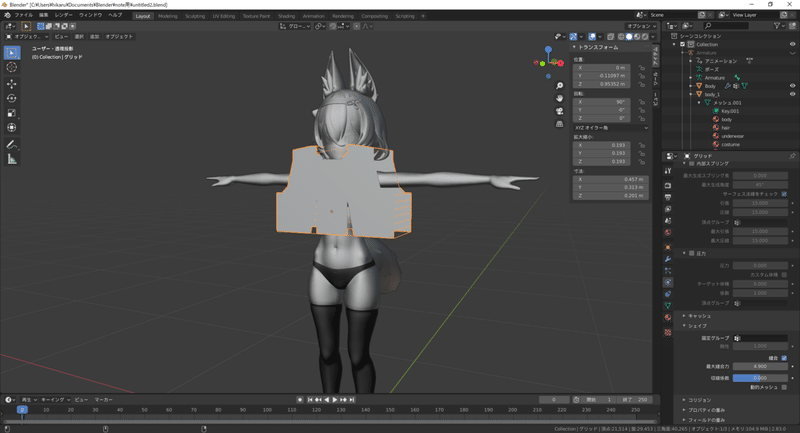Click the timeline play button
Image resolution: width=800 pixels, height=433 pixels.
click(335, 400)
